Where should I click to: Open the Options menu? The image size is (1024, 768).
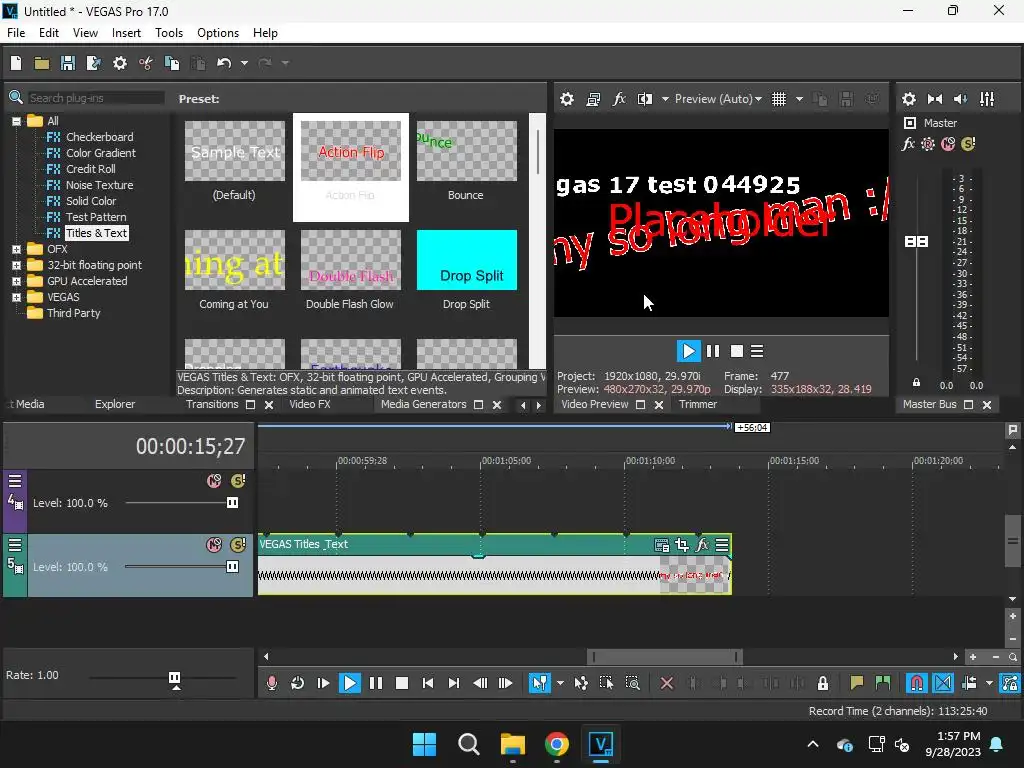pos(218,33)
